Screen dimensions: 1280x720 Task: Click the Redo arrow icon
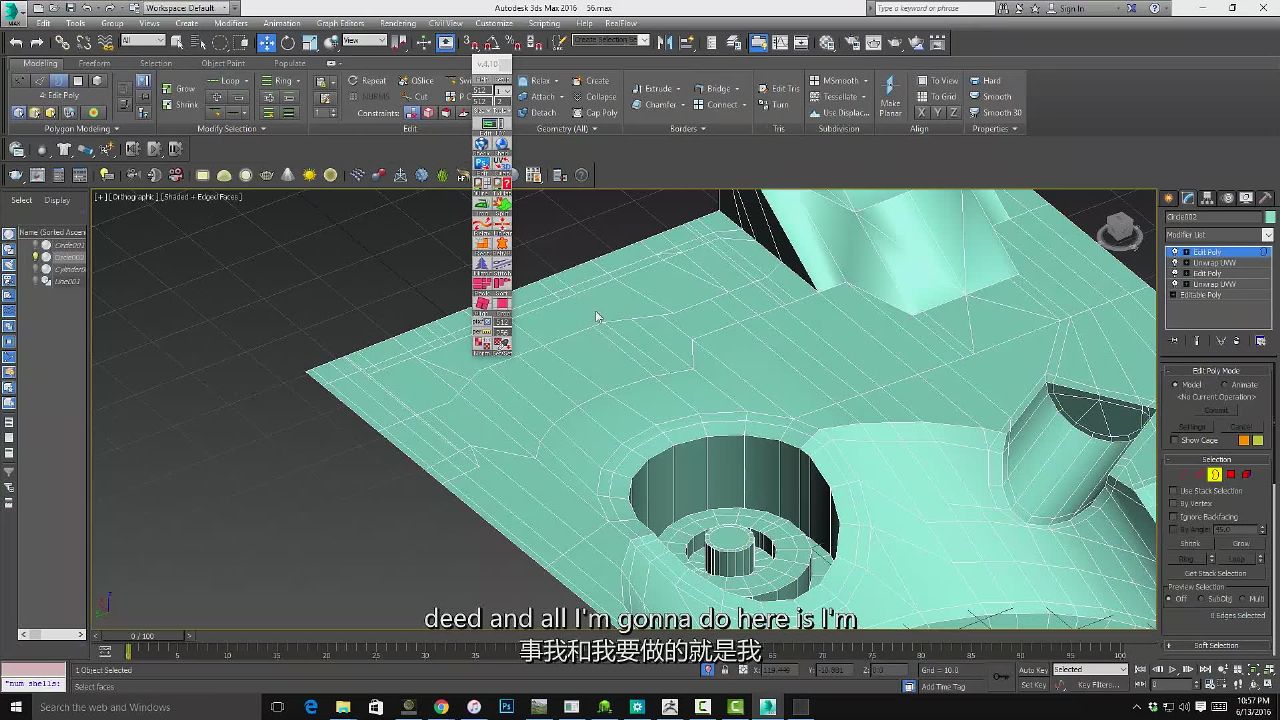point(37,42)
